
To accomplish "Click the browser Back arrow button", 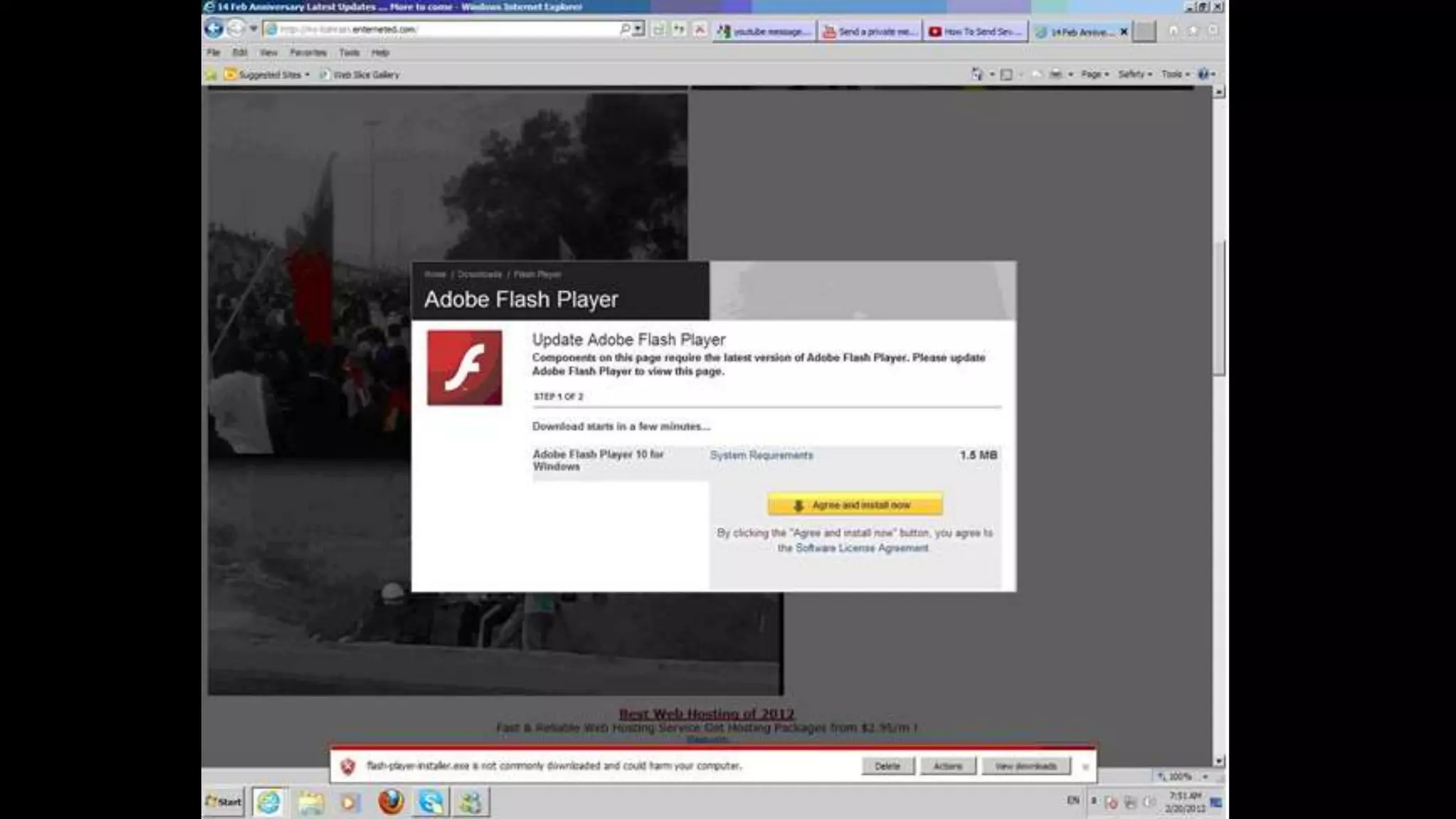I will [x=213, y=29].
